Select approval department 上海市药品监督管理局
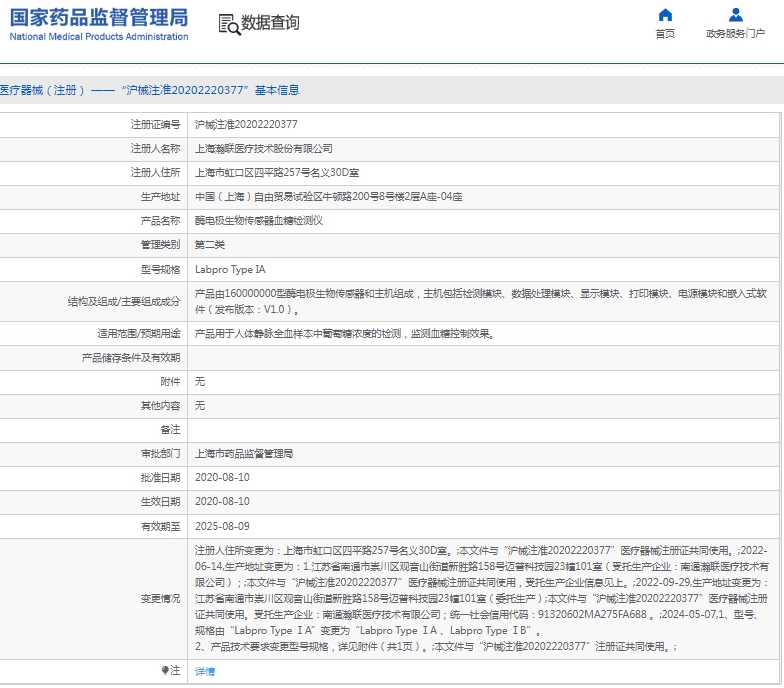The image size is (784, 688). pyautogui.click(x=244, y=454)
